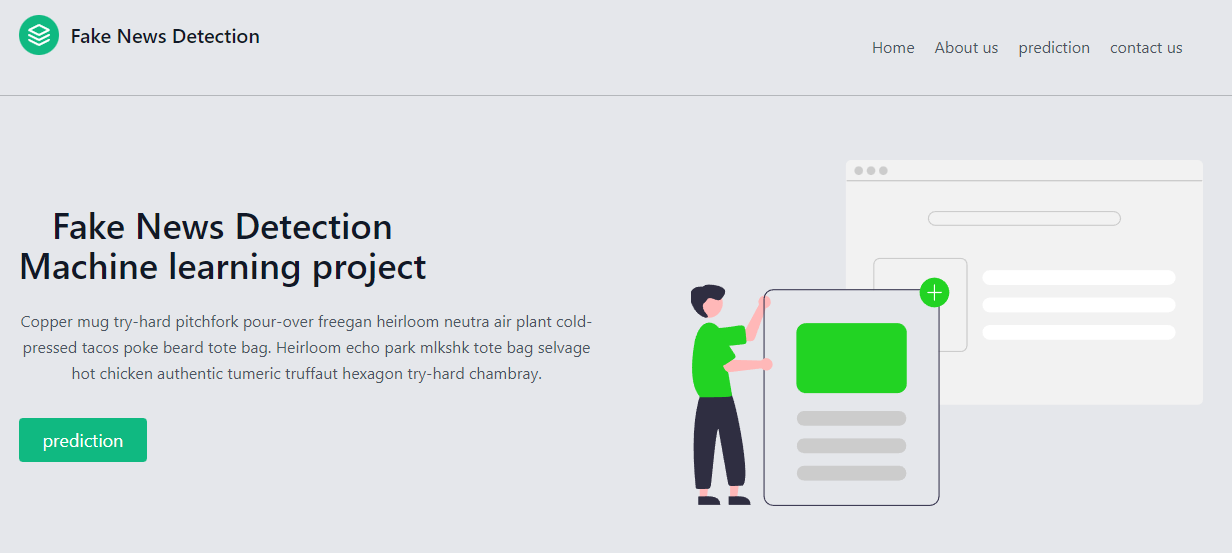Open the Home nav link
This screenshot has height=553, width=1232.
pyautogui.click(x=893, y=48)
